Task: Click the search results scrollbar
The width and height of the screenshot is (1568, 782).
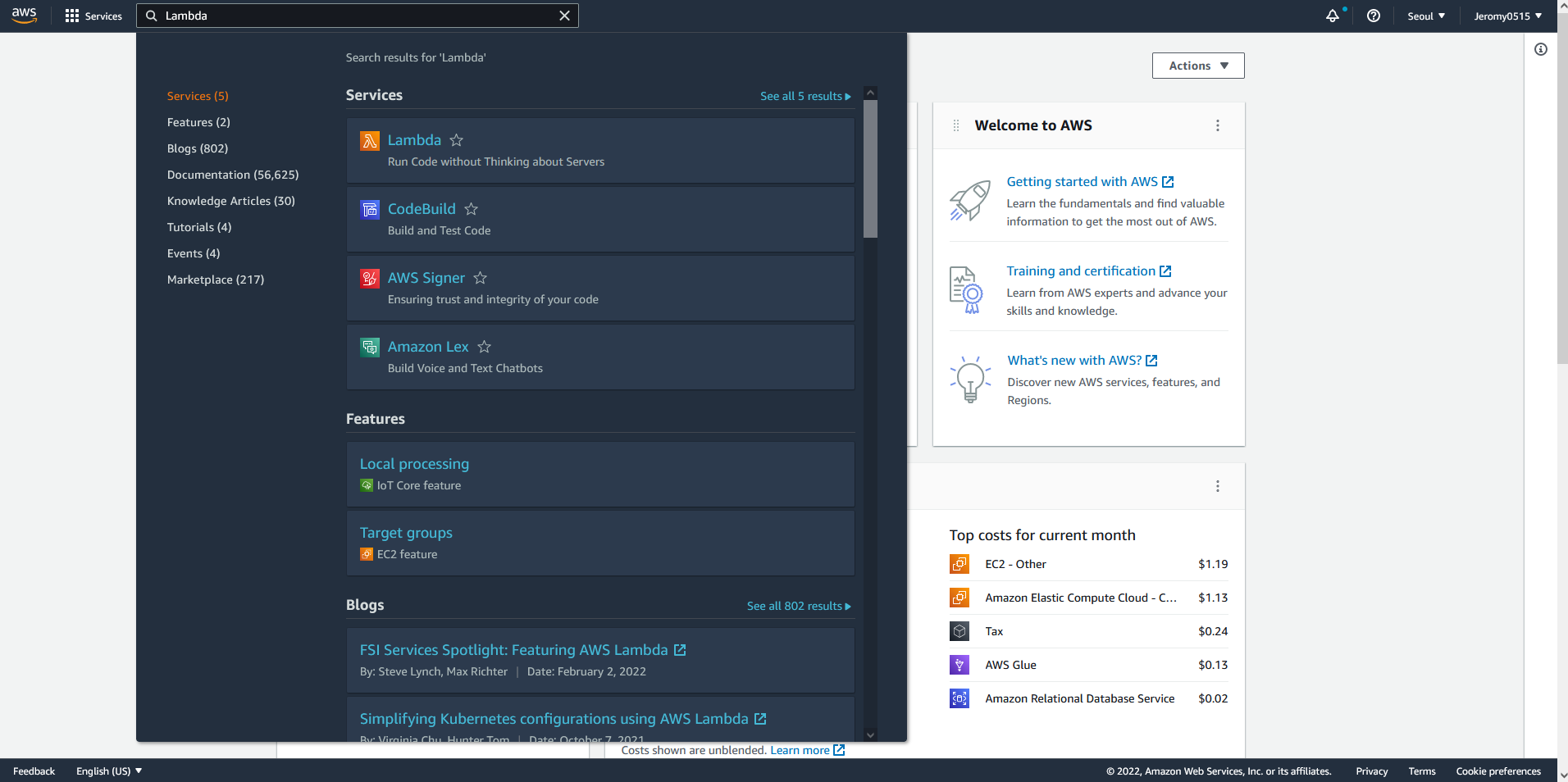Action: tap(871, 169)
